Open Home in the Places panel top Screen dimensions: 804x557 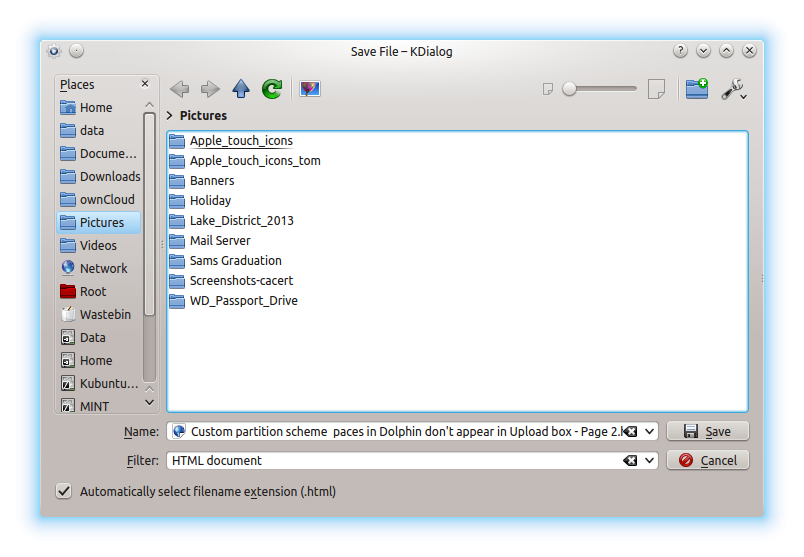(99, 108)
